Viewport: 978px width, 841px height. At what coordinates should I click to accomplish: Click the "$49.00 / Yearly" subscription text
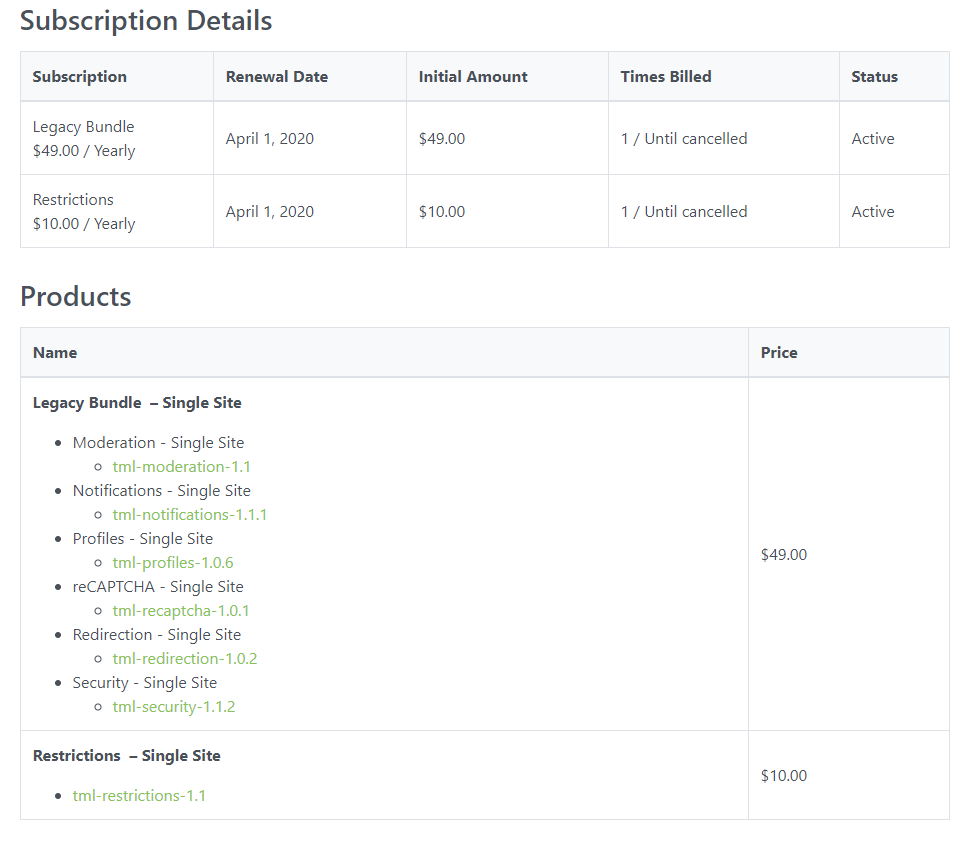pyautogui.click(x=84, y=151)
